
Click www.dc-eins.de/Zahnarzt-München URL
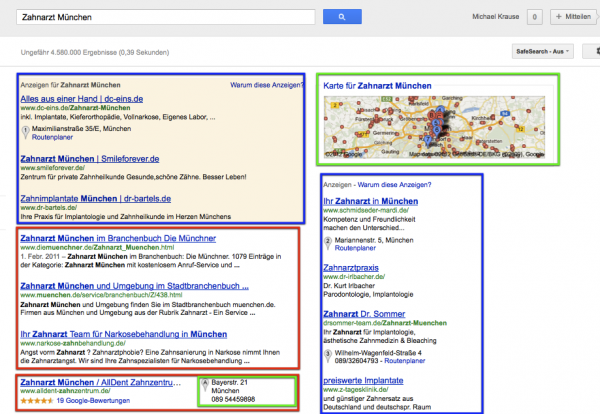point(75,108)
